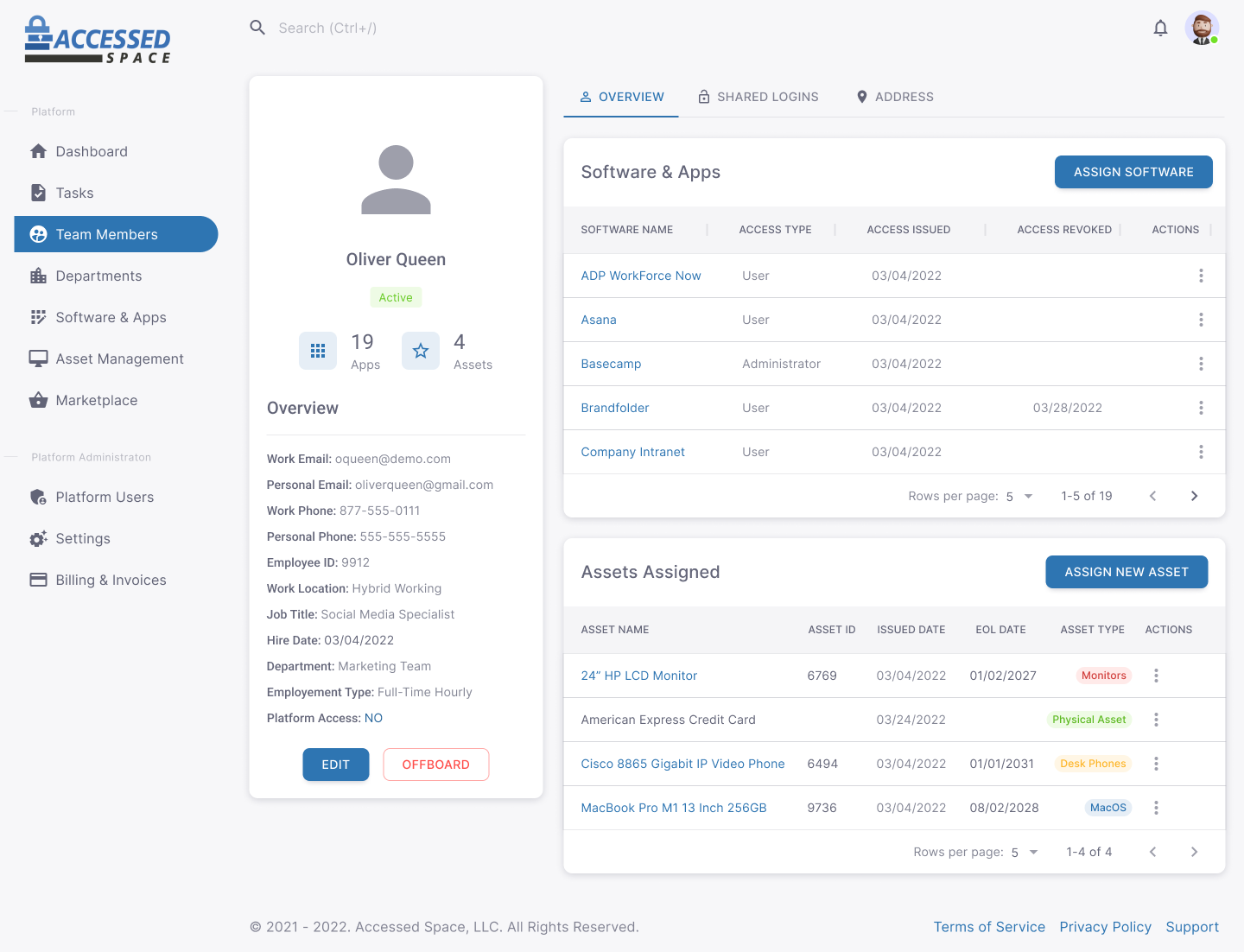This screenshot has height=952, width=1244.
Task: Open Platform Users from the sidebar
Action: [x=116, y=497]
